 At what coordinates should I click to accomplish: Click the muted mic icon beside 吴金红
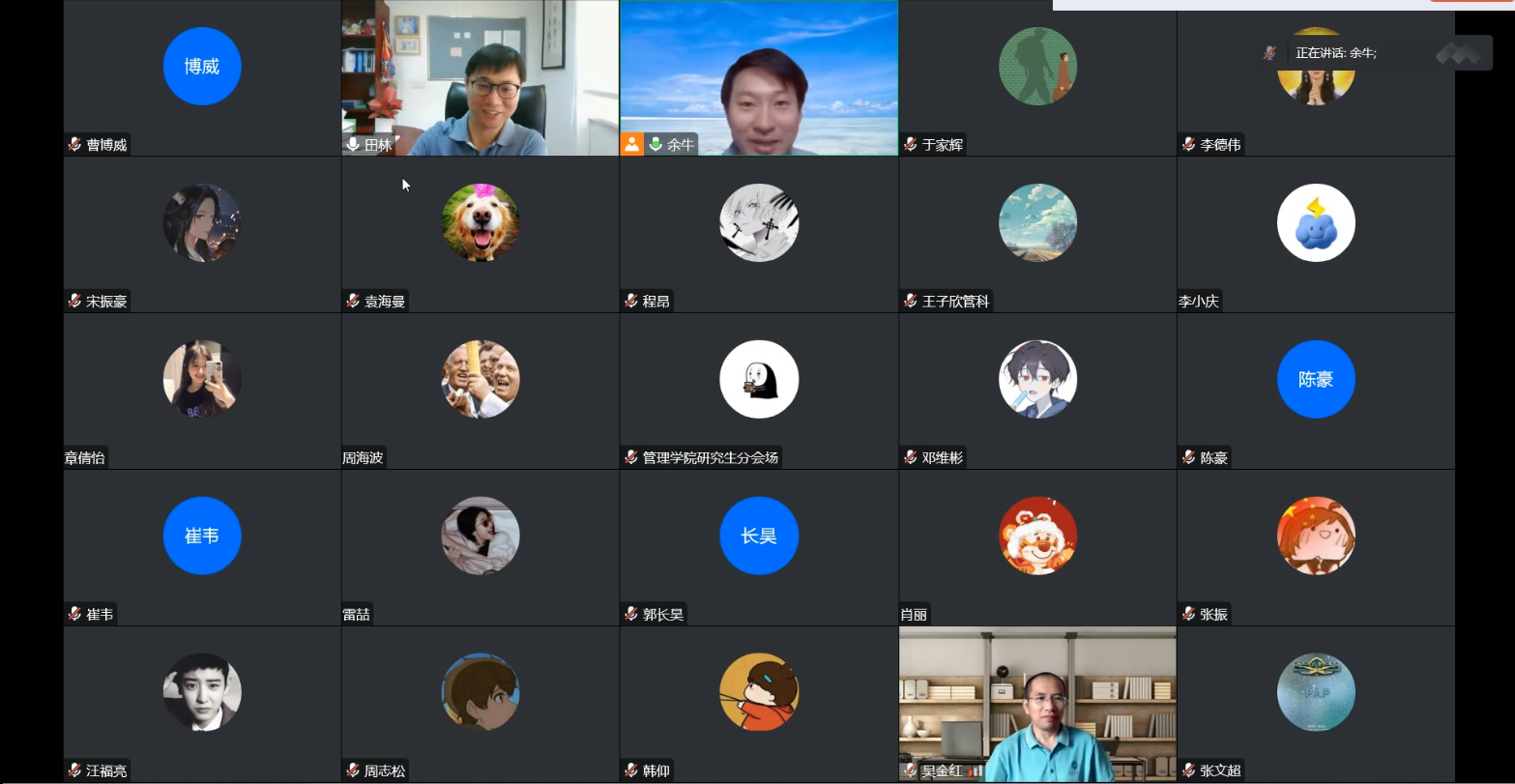(x=910, y=770)
